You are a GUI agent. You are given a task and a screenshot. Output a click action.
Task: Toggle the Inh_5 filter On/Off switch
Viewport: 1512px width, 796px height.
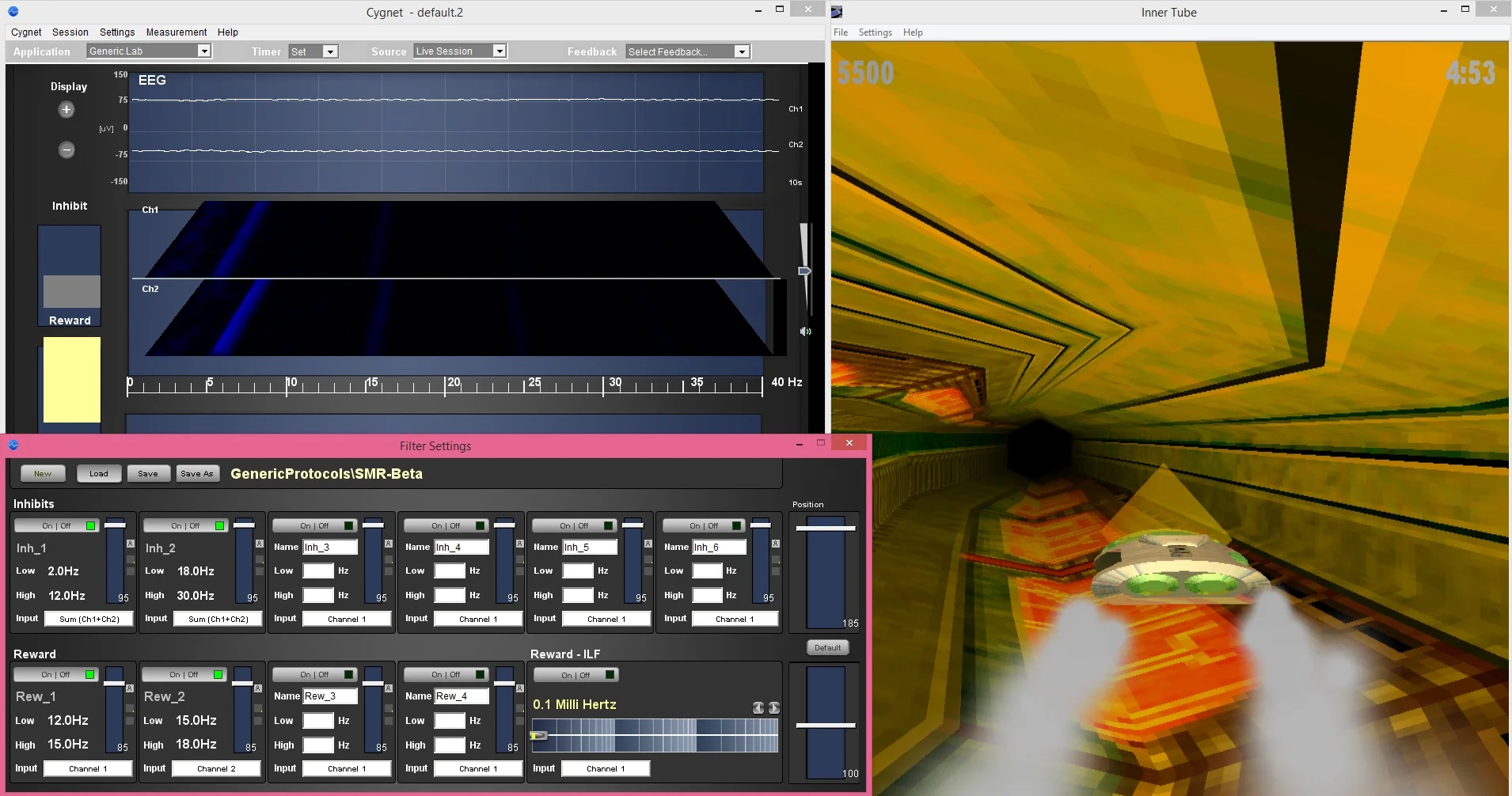click(x=574, y=525)
